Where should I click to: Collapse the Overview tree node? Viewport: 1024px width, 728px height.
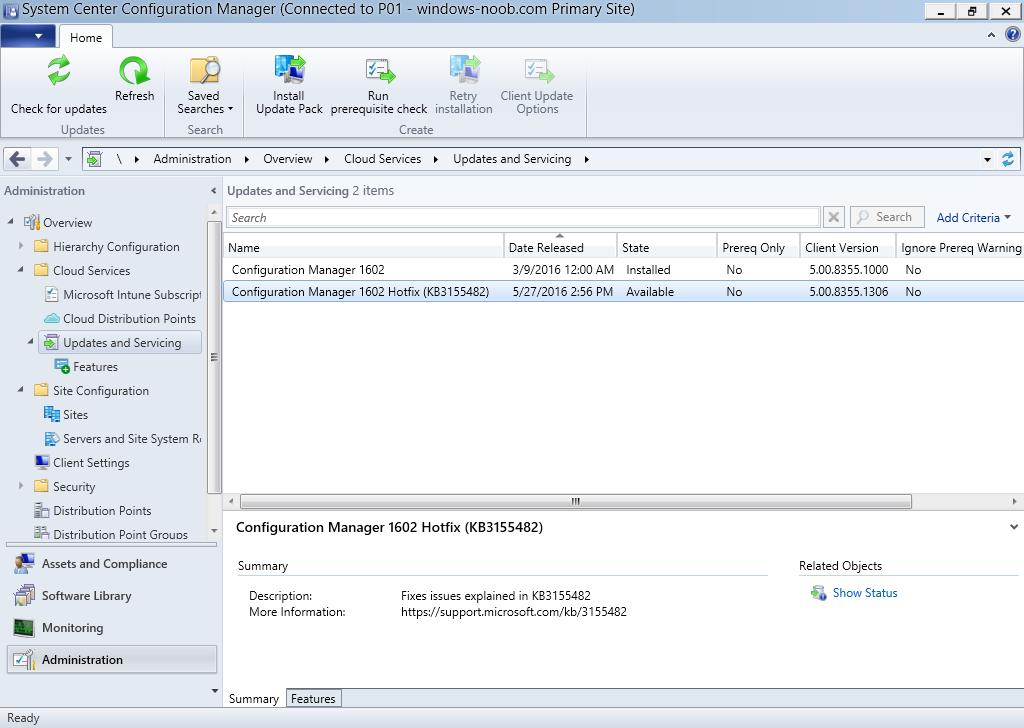click(x=10, y=222)
